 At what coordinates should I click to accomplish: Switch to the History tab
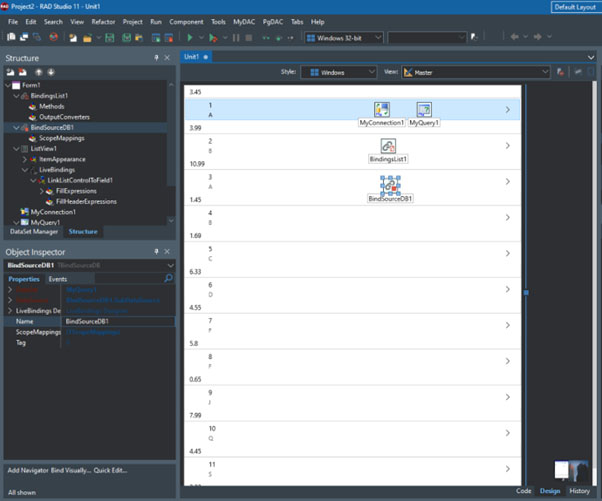click(x=579, y=491)
